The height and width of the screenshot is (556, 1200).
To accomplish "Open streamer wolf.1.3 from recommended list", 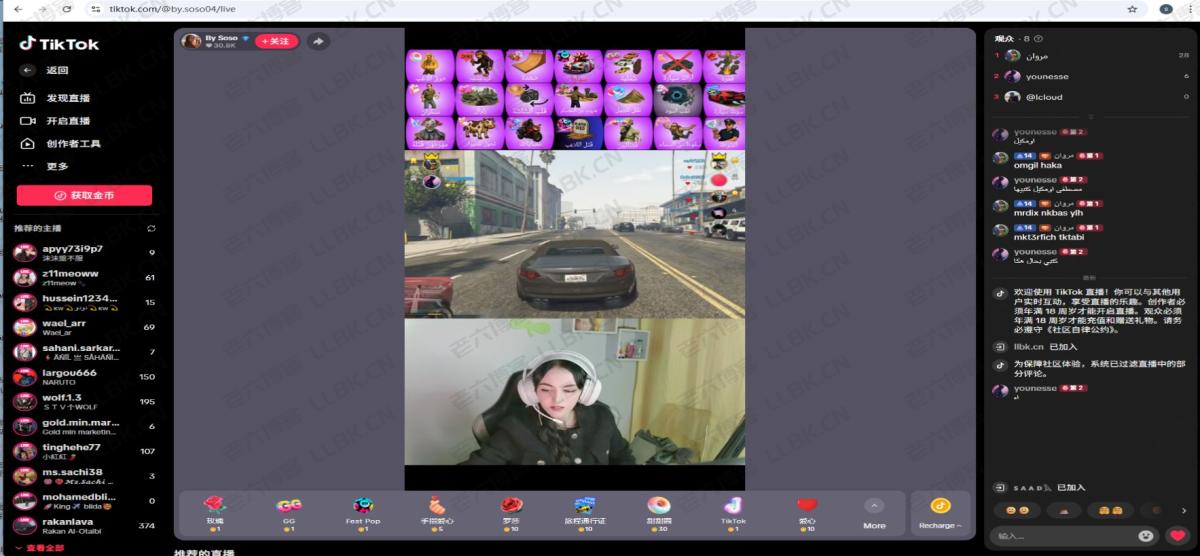I will coord(84,401).
